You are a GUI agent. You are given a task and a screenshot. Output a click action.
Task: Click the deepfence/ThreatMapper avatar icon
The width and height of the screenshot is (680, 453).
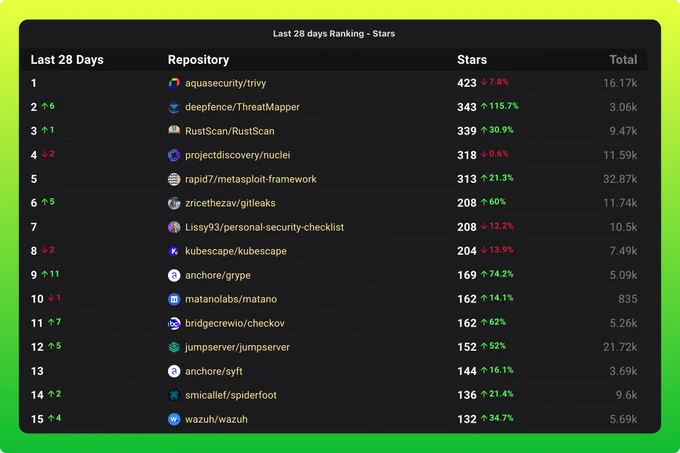coord(174,107)
